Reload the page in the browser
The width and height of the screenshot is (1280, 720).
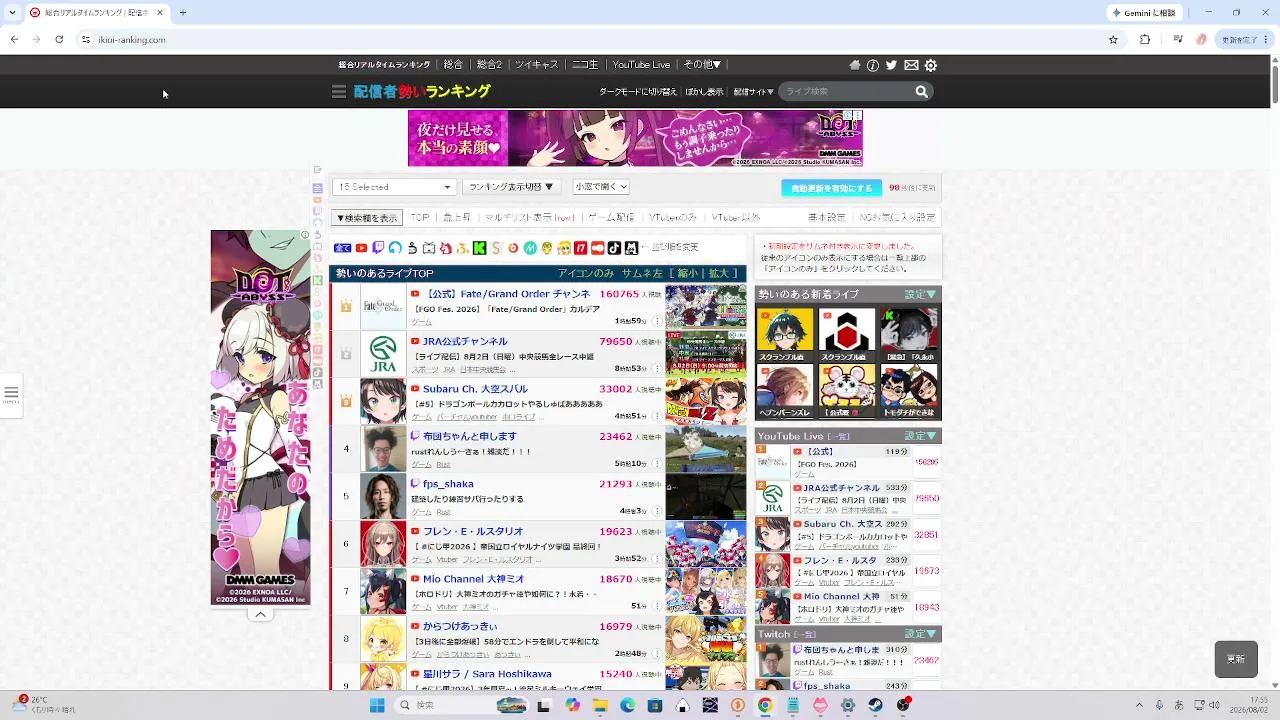[59, 40]
